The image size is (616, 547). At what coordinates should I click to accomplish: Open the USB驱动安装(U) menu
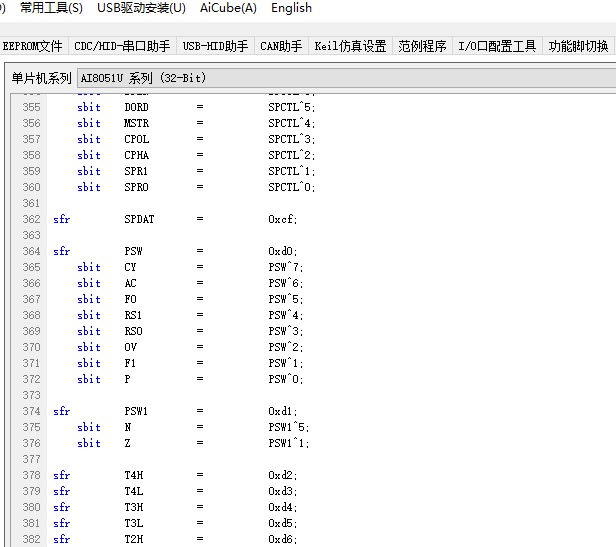(x=141, y=8)
